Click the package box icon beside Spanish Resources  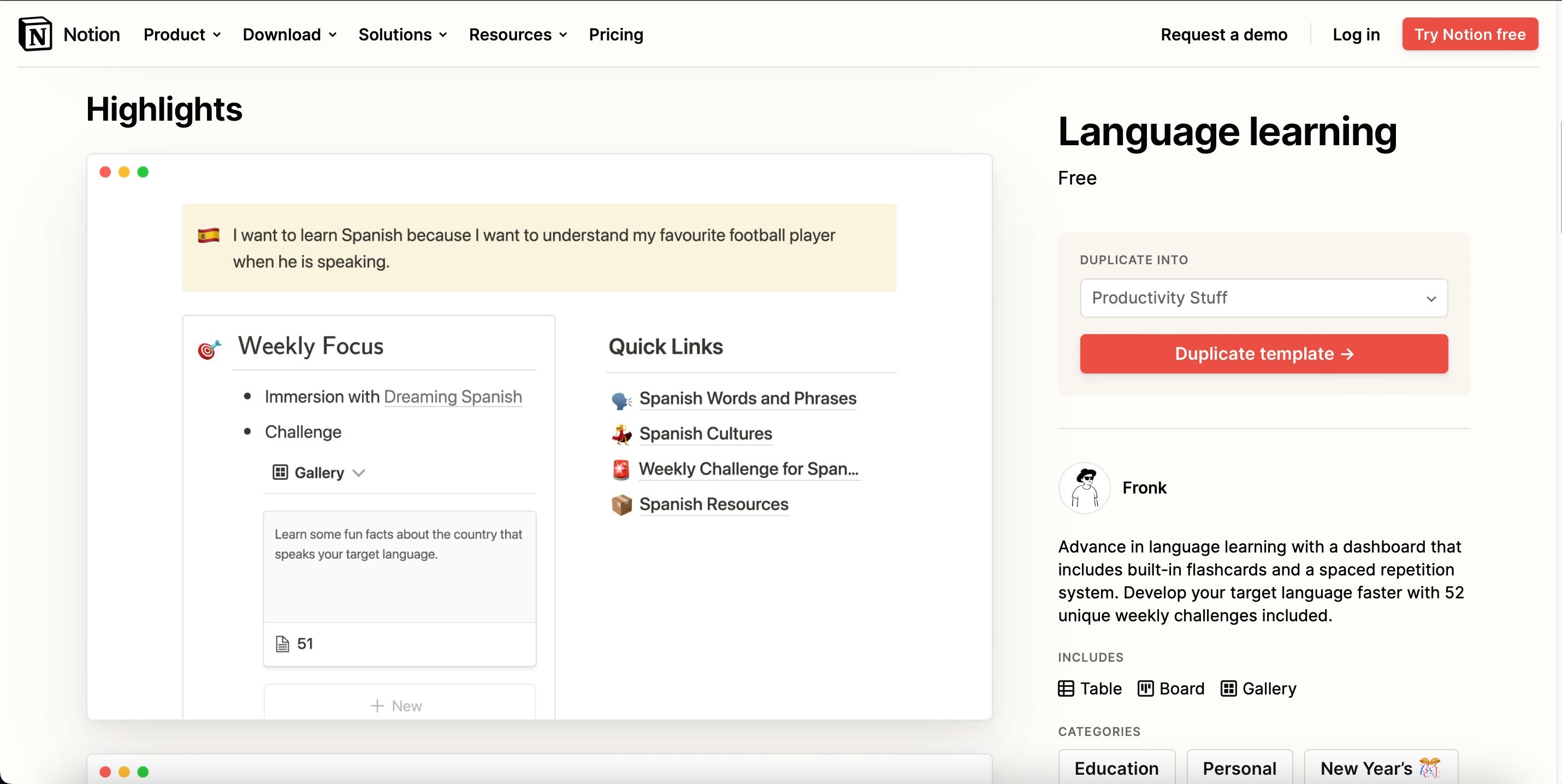pos(621,504)
